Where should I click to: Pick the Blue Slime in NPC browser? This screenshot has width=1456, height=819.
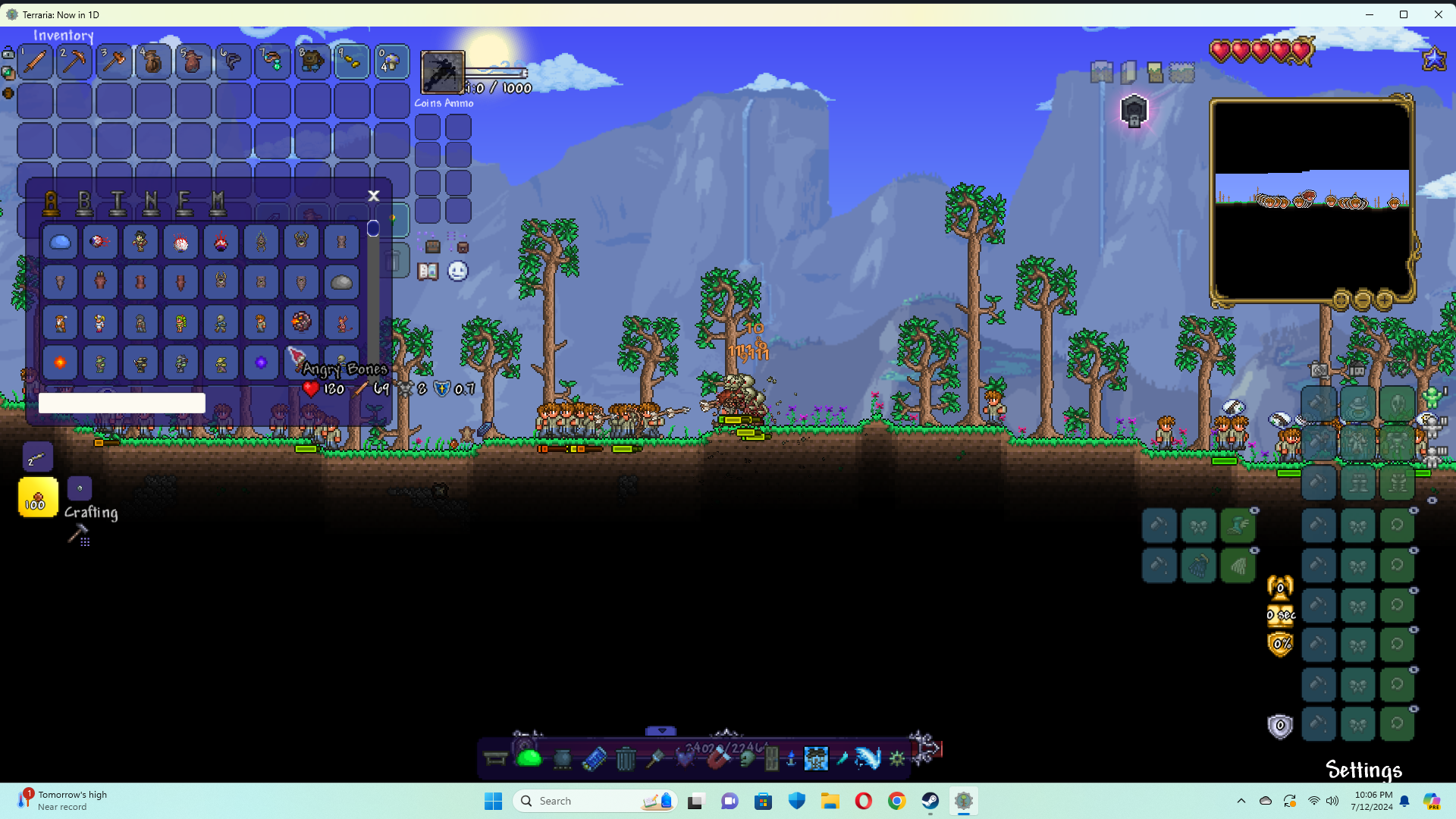[x=60, y=242]
